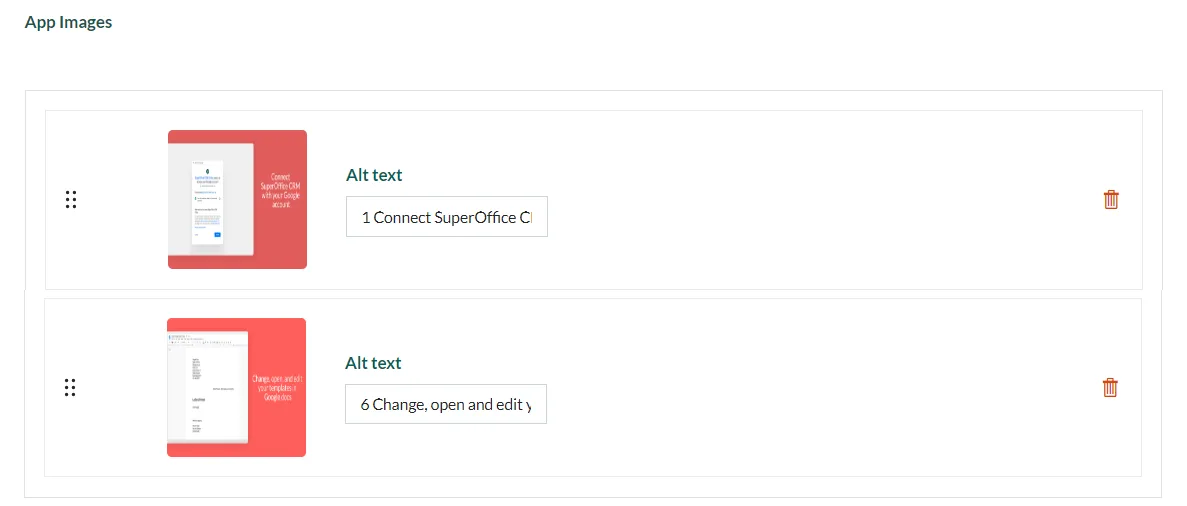Click the "1 Connect SuperOffice" alt text field
Screen dimensions: 1187x506
pos(447,217)
